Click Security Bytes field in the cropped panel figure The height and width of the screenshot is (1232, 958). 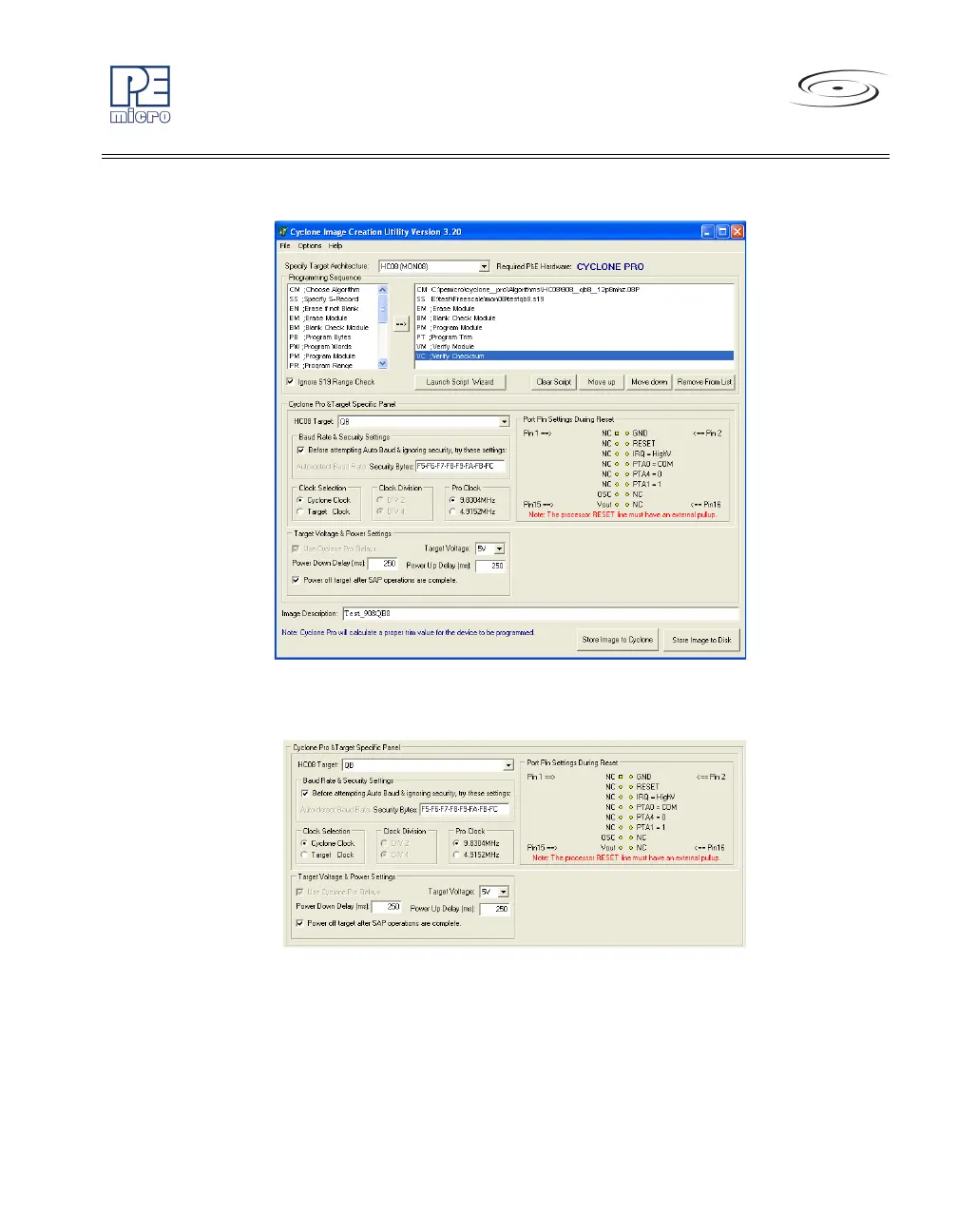point(464,810)
